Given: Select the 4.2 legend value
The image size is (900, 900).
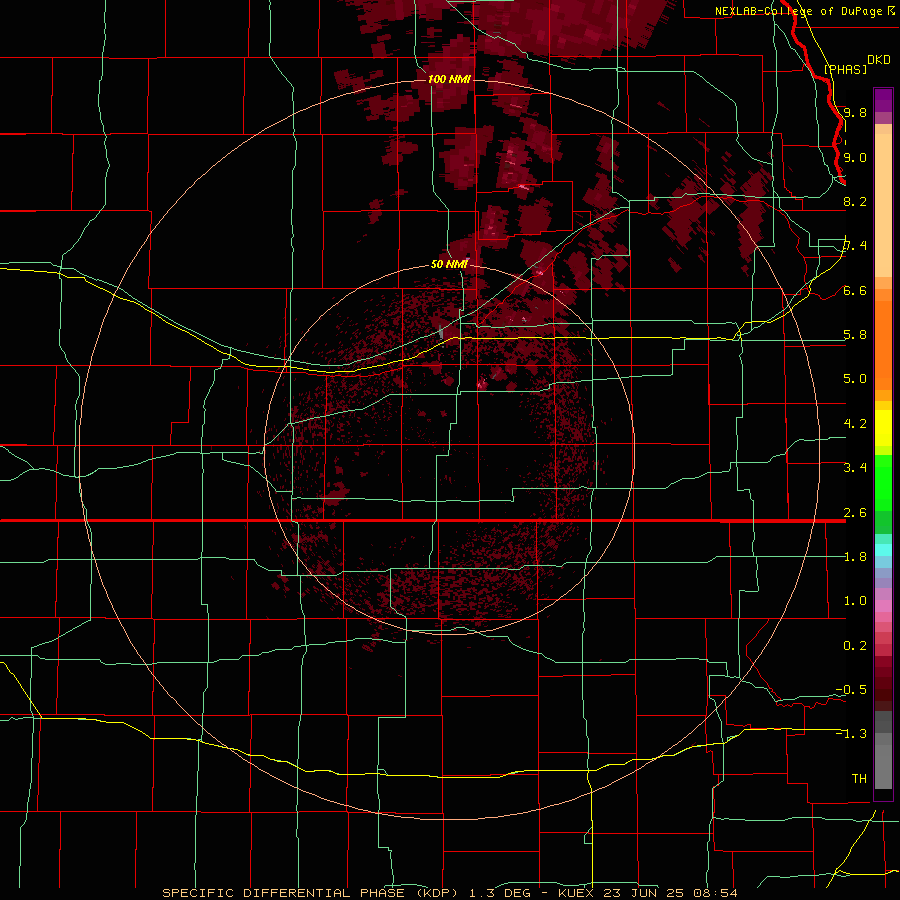Looking at the screenshot, I should click(855, 424).
